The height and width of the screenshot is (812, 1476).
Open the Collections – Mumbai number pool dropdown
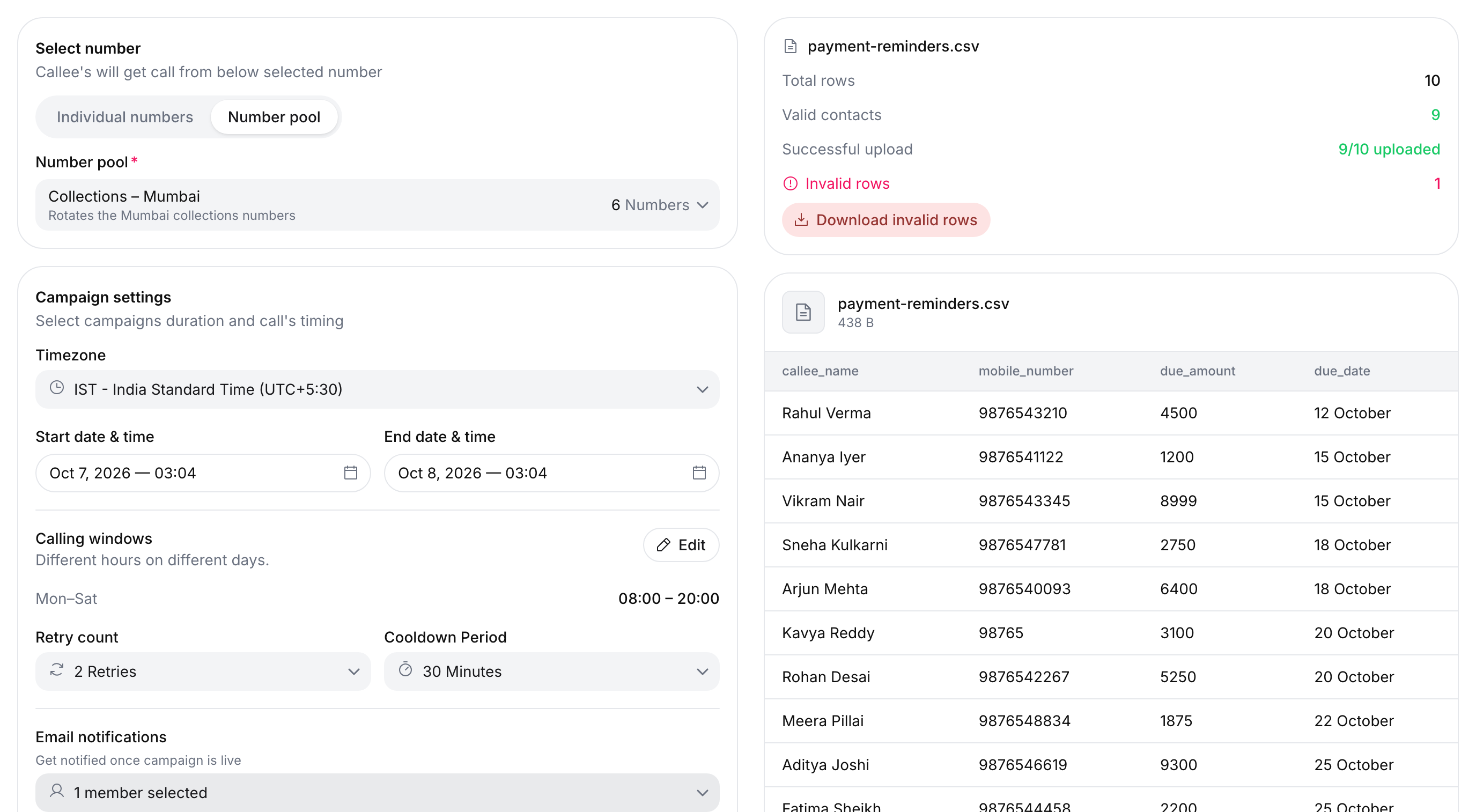377,205
